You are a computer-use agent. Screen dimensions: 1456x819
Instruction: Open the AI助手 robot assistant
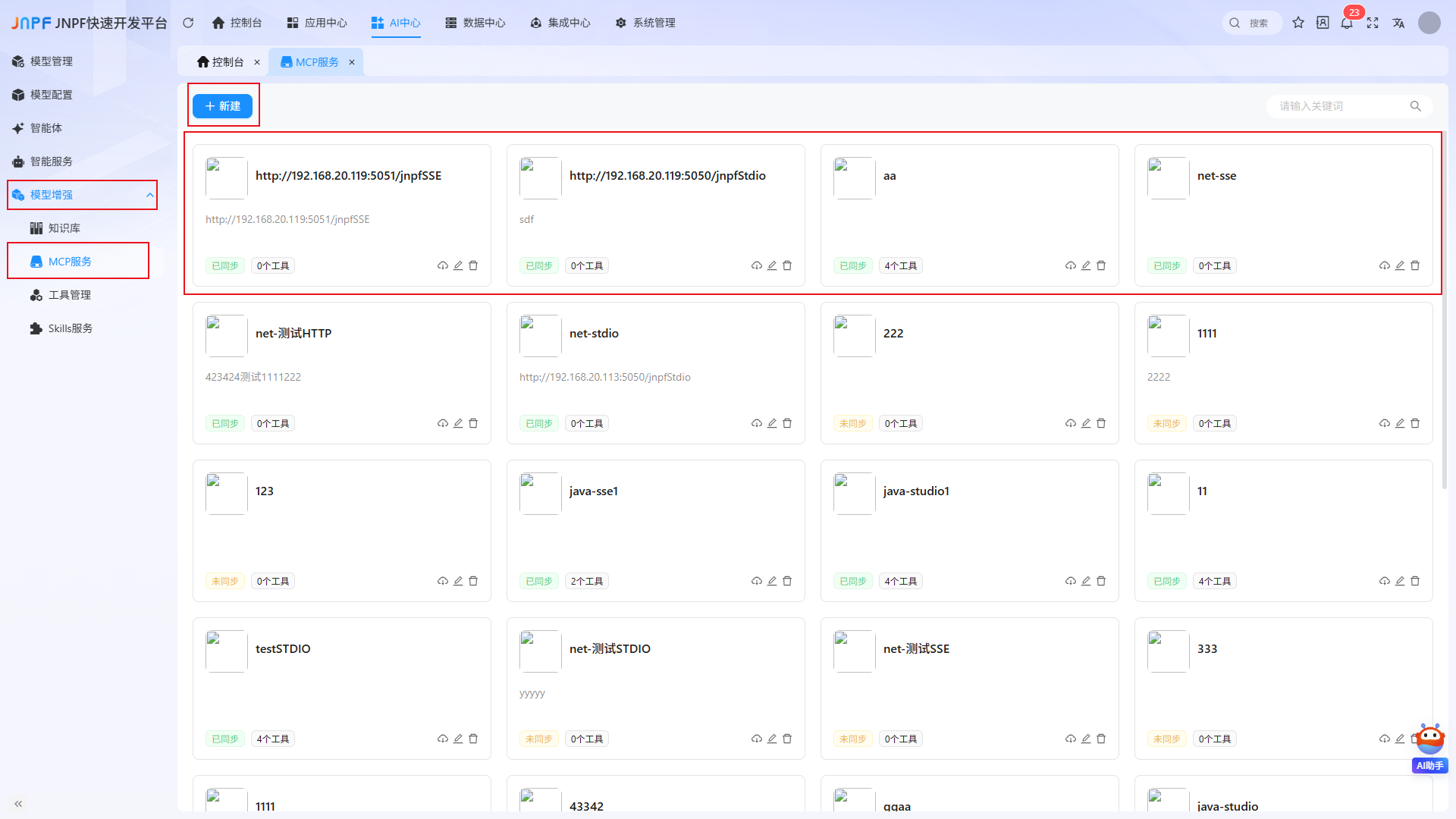point(1430,748)
